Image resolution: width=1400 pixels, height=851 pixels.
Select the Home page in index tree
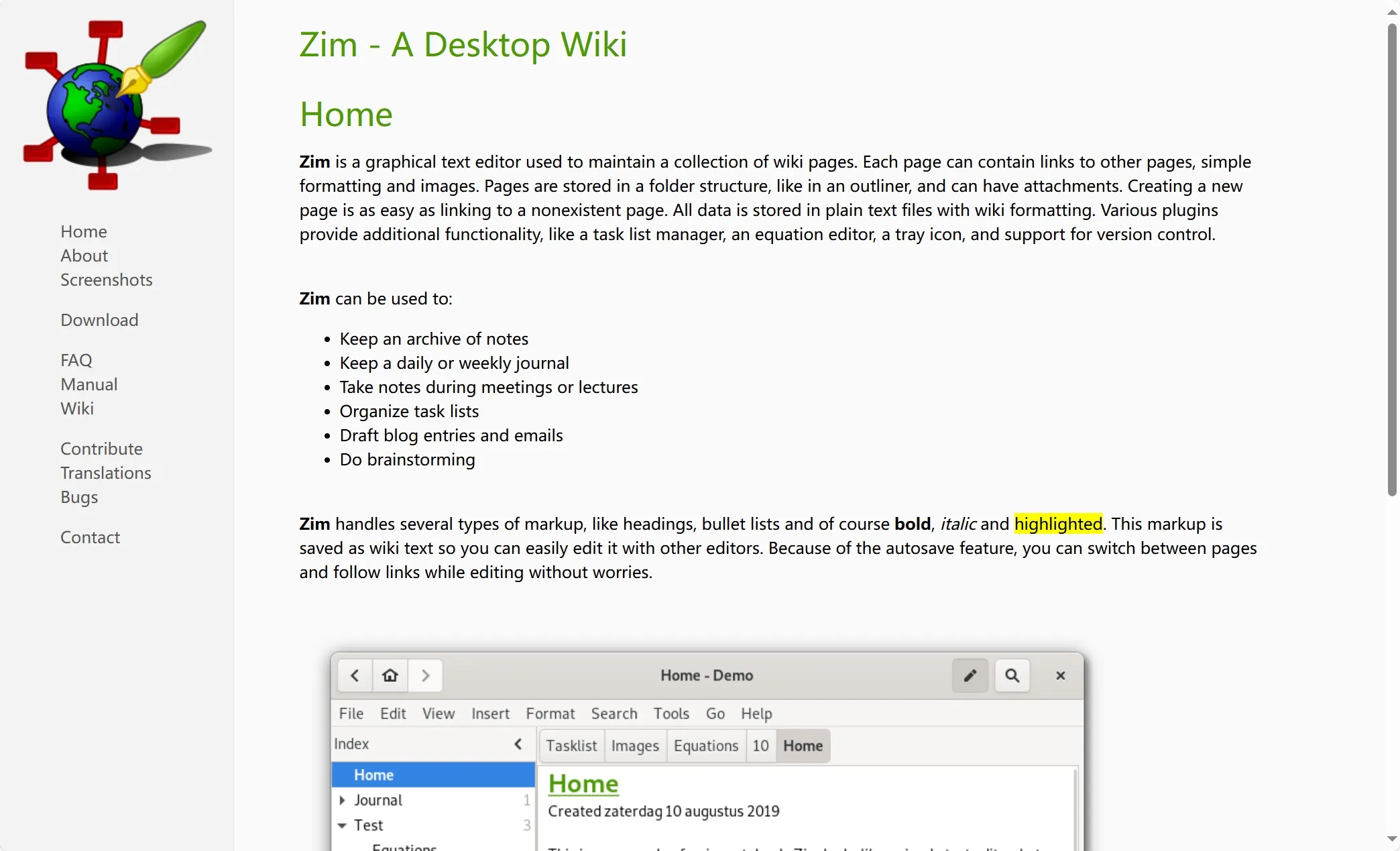[373, 774]
